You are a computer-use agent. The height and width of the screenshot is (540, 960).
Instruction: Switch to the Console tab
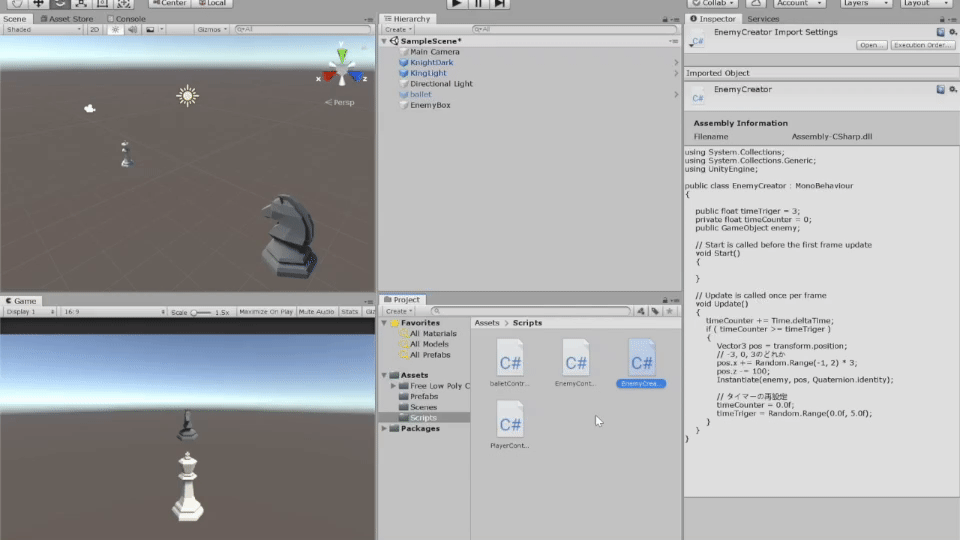coord(126,19)
